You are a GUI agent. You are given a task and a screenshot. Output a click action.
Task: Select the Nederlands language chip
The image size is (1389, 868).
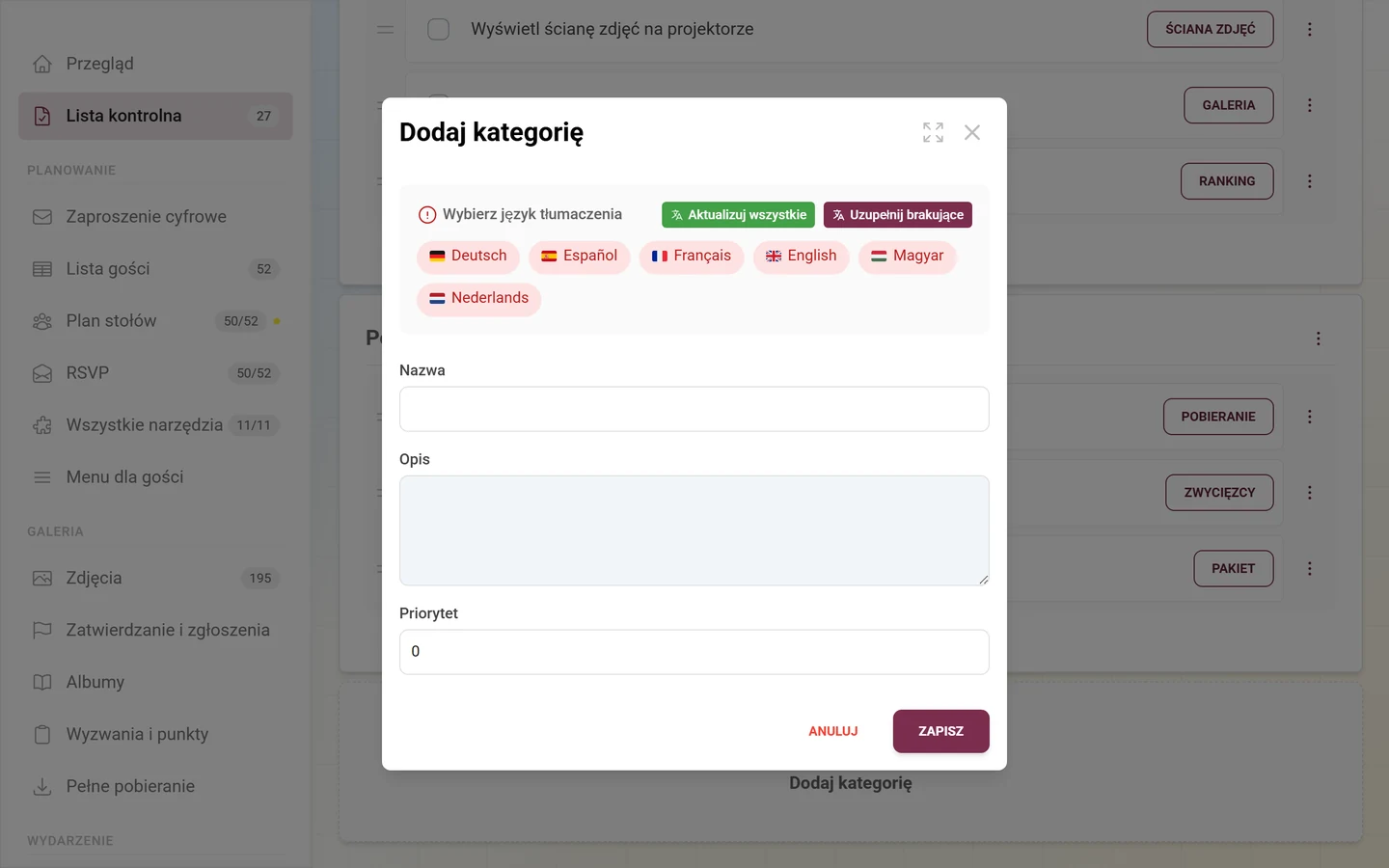[x=478, y=299]
